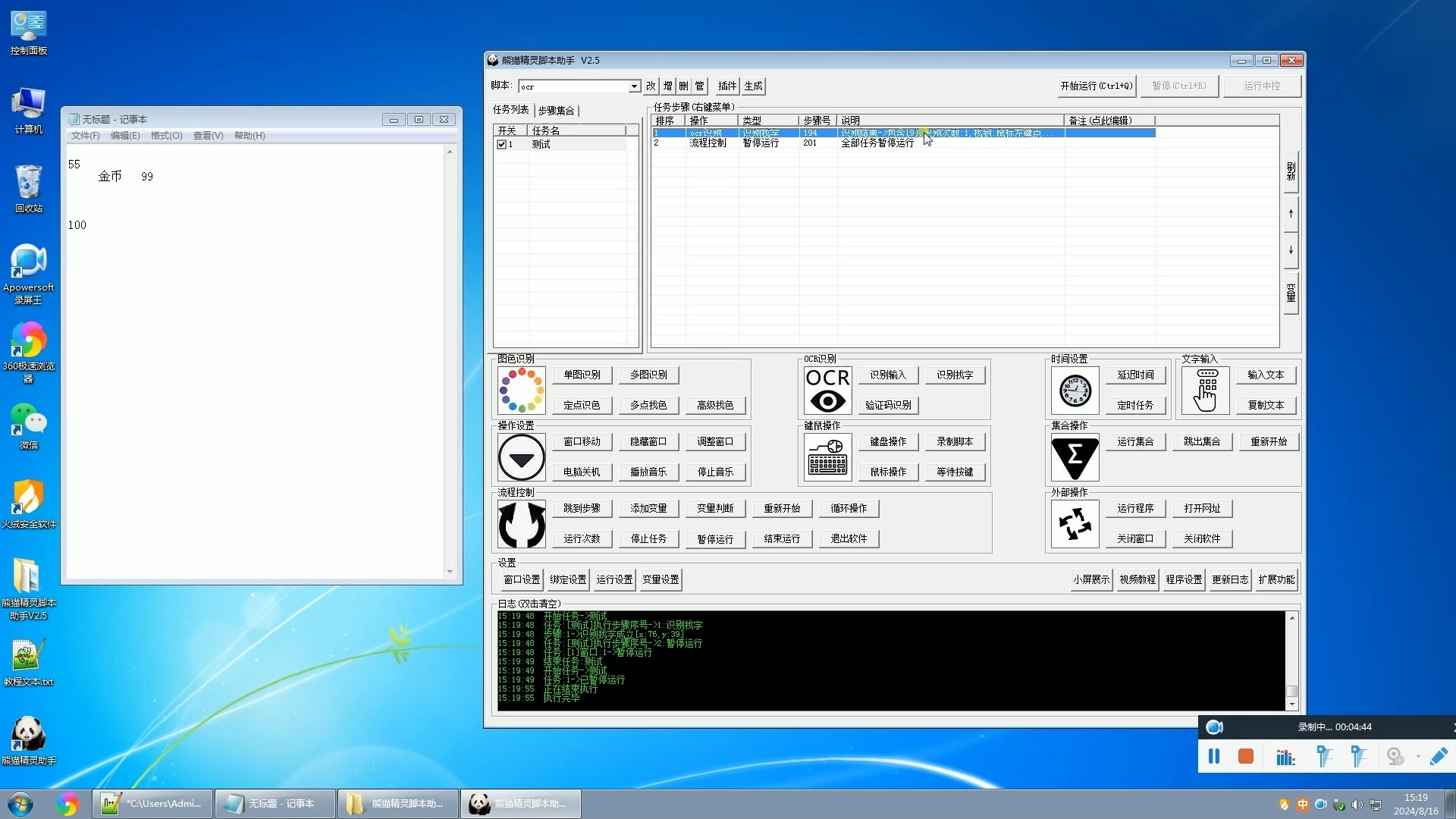
Task: Click the log panel vertical scrollbar
Action: (x=1292, y=661)
